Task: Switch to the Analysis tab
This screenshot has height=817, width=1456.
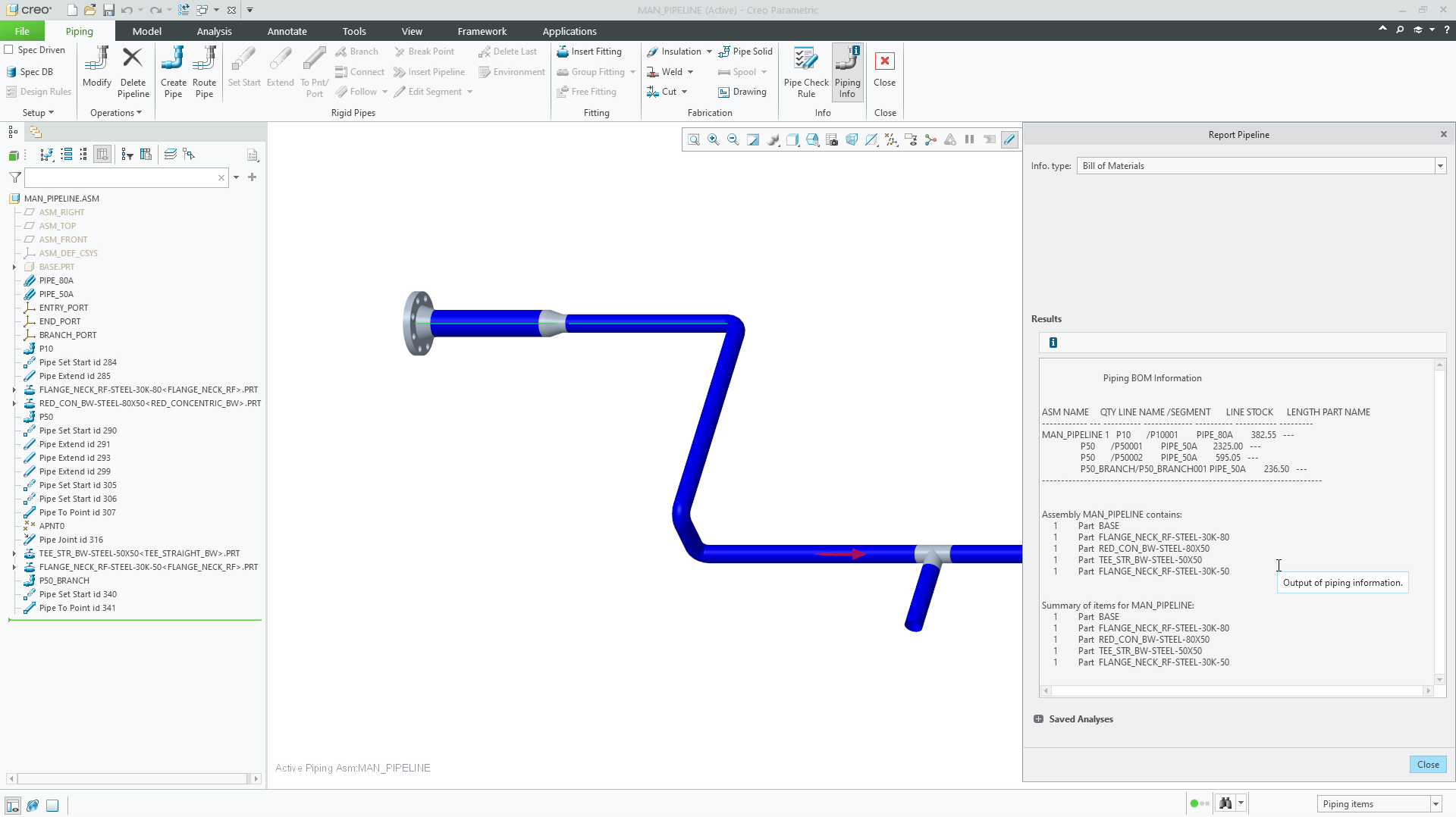Action: pos(214,31)
